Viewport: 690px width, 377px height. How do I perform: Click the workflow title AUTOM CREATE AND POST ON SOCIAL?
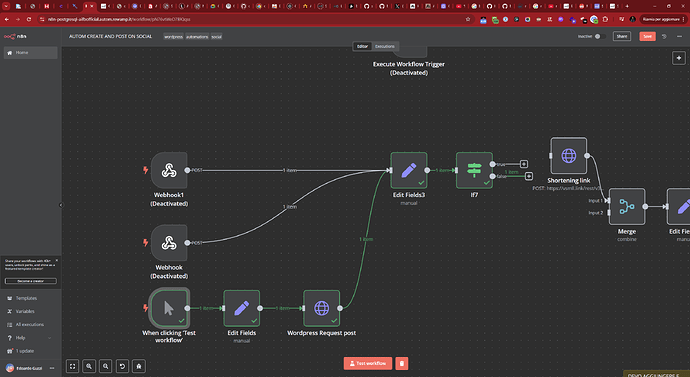(110, 37)
